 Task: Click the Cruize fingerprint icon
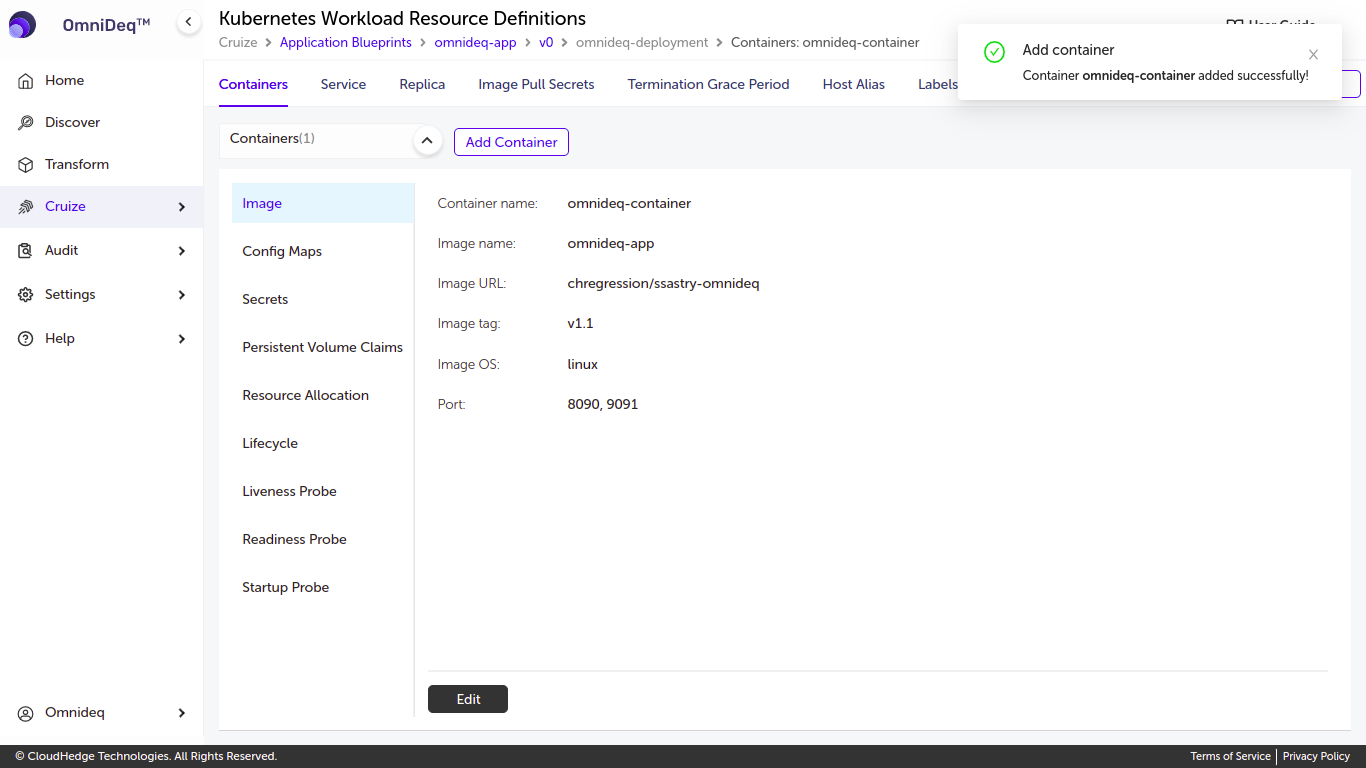(26, 206)
